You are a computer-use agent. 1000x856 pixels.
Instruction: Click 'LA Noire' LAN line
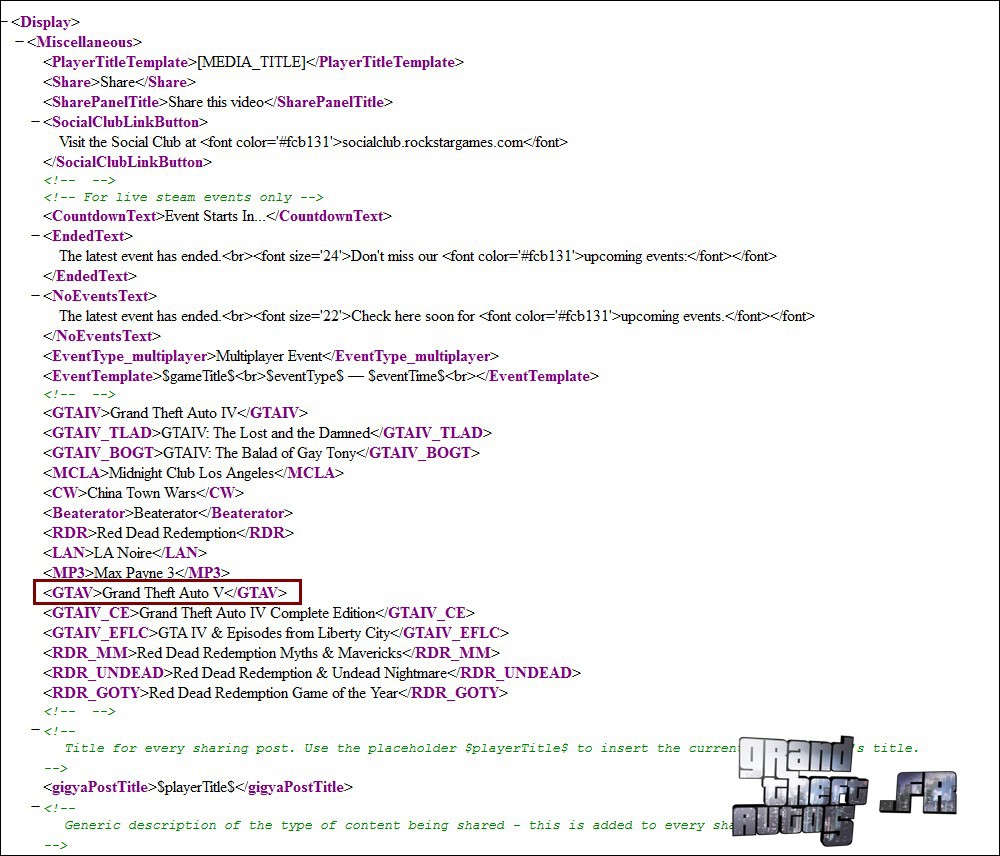tap(125, 553)
